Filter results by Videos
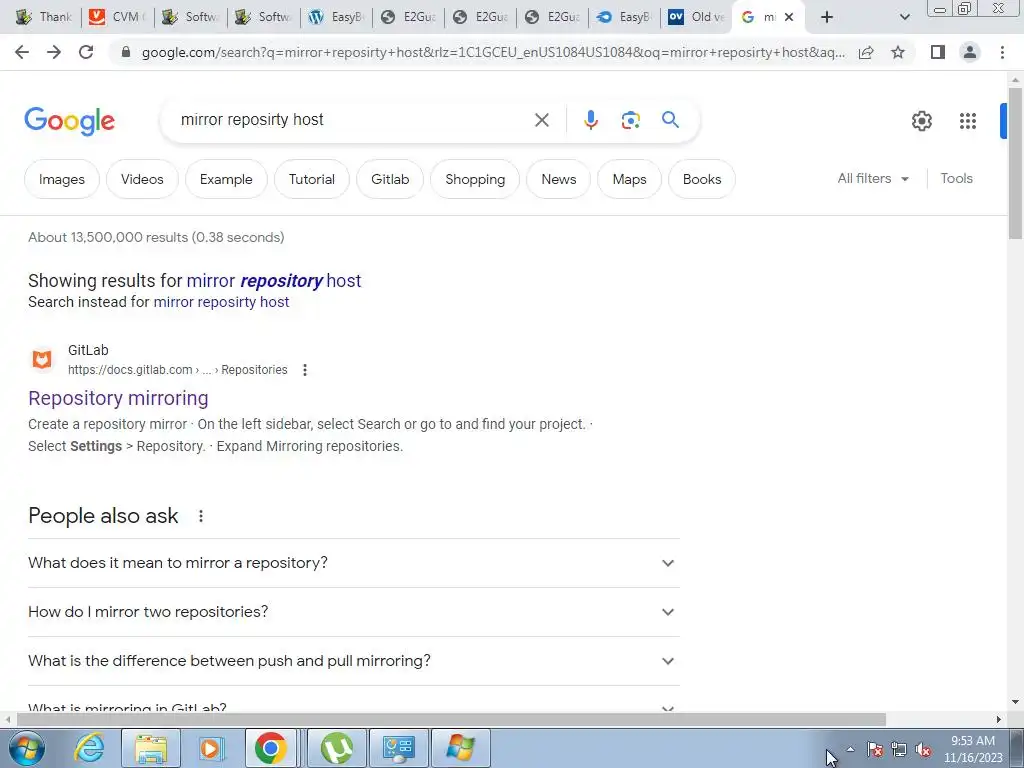Image resolution: width=1024 pixels, height=768 pixels. [142, 179]
